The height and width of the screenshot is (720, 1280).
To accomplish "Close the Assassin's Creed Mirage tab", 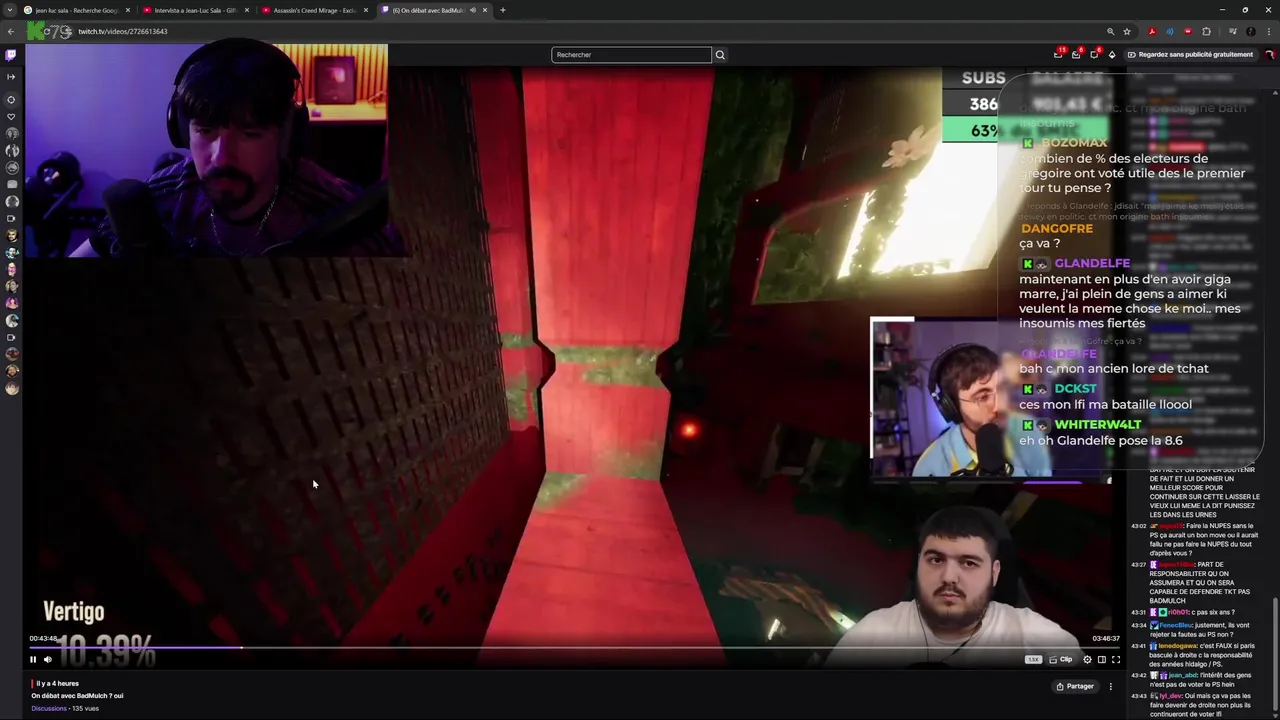I will 366,10.
